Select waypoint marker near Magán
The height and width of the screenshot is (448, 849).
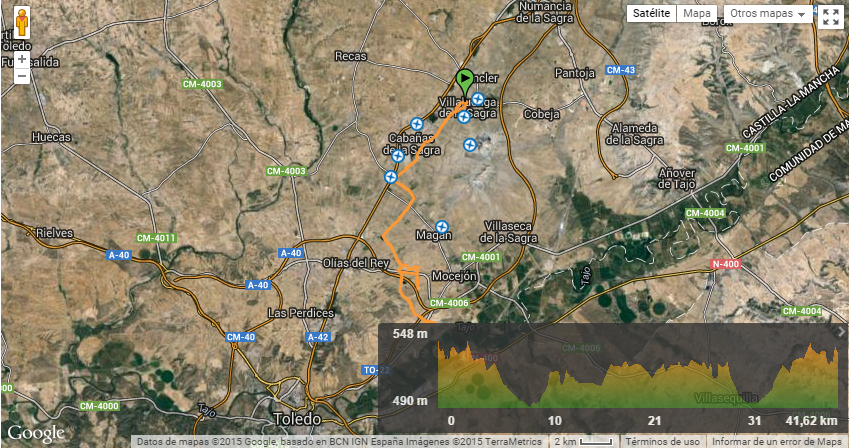click(442, 227)
